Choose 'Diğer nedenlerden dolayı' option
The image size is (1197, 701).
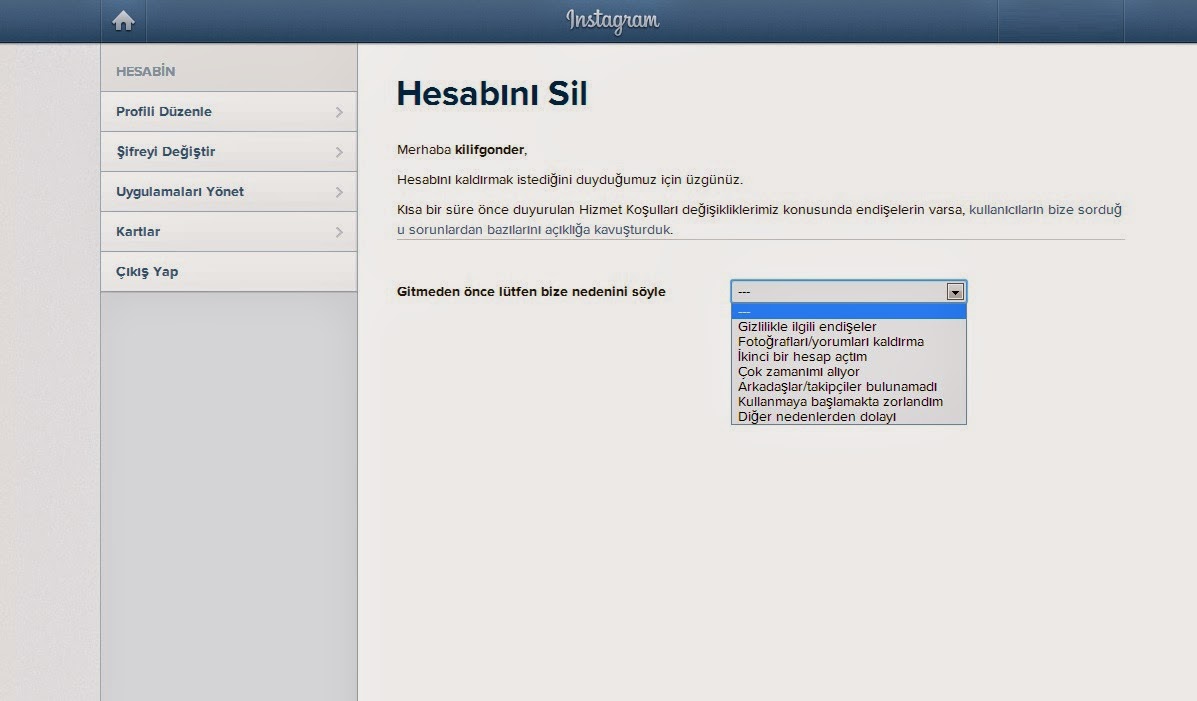[848, 417]
